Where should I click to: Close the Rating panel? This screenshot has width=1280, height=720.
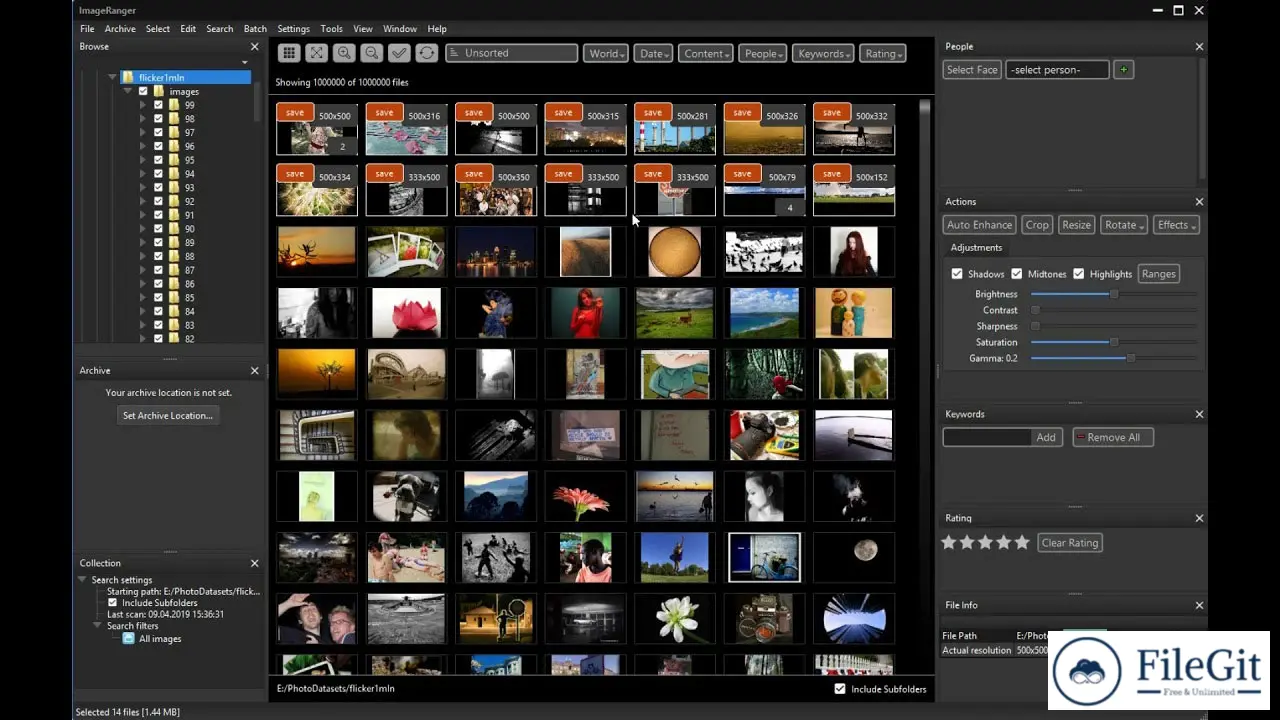1200,518
